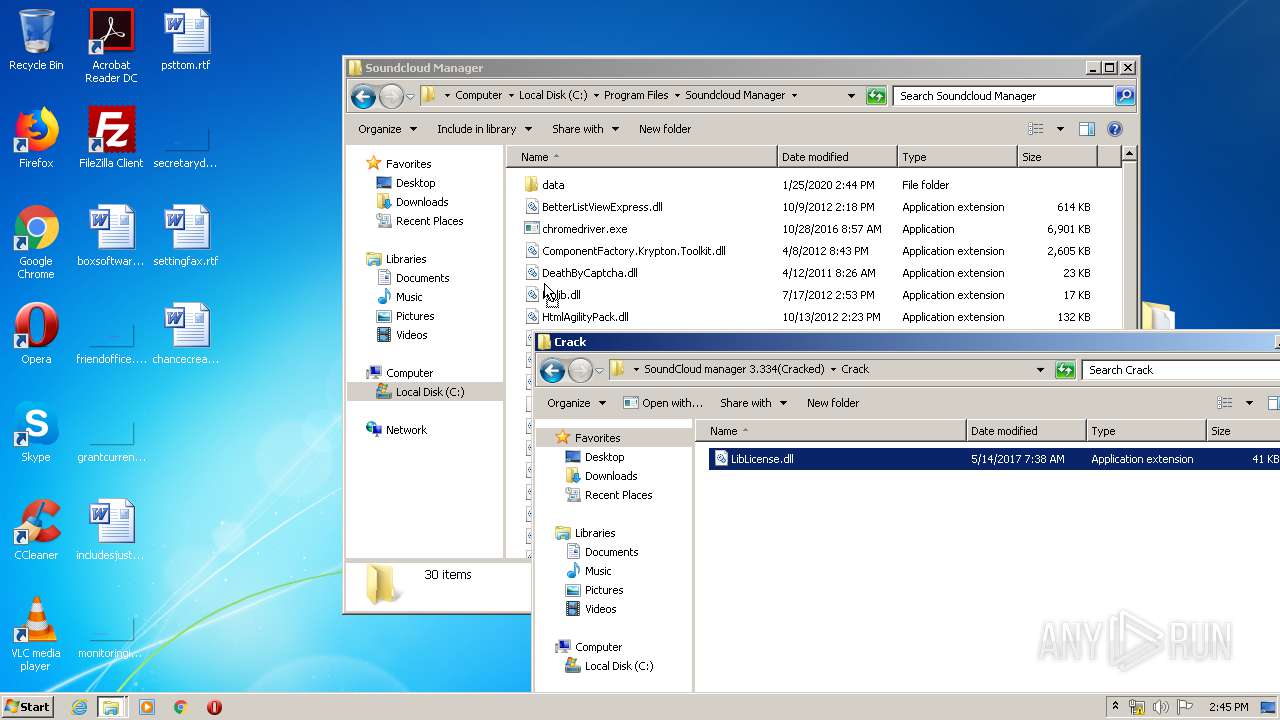
Task: Click the Start button
Action: coord(28,707)
